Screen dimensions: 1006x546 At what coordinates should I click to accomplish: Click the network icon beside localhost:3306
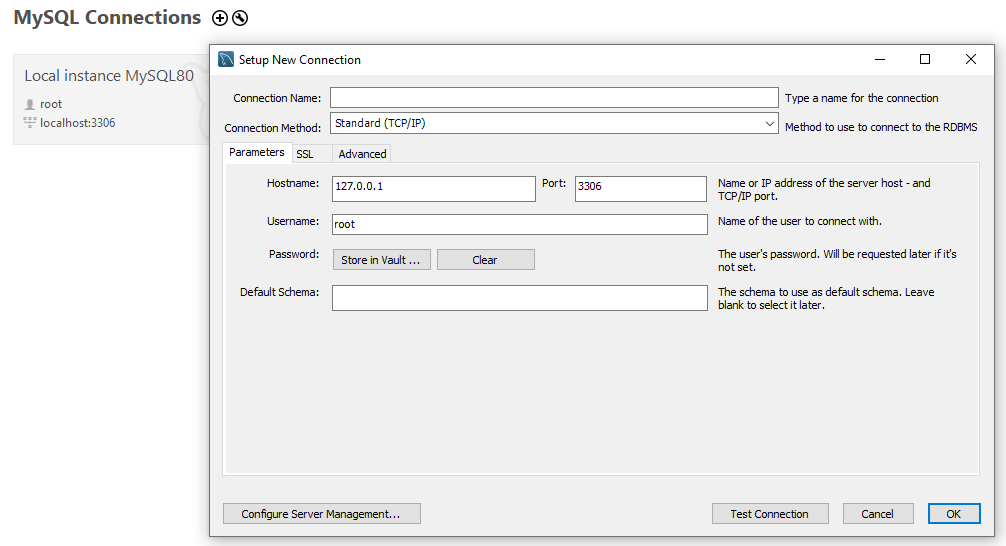click(30, 123)
